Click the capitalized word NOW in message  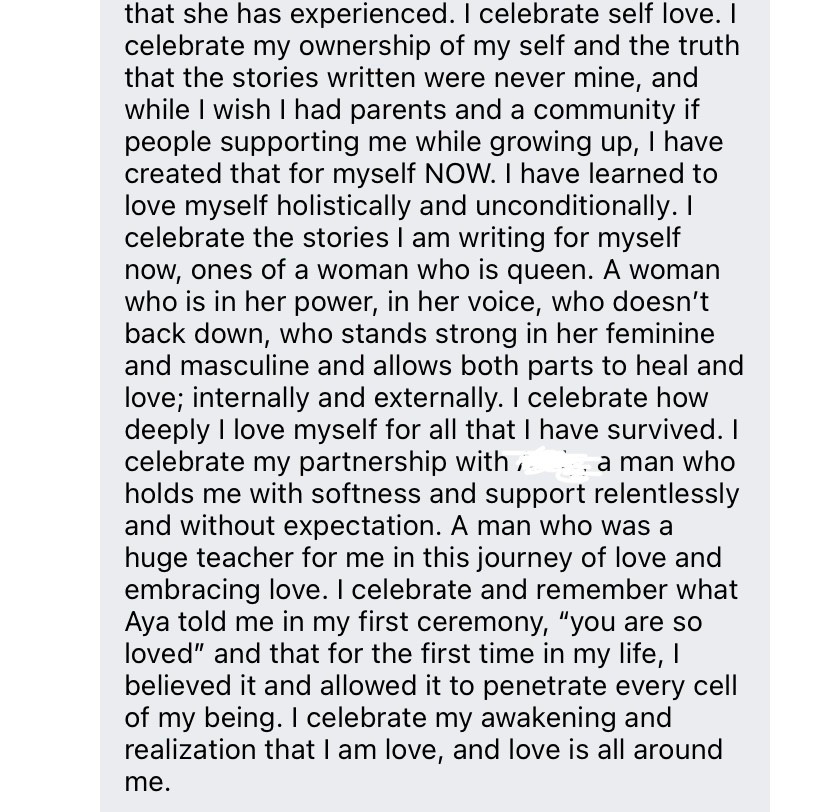459,174
